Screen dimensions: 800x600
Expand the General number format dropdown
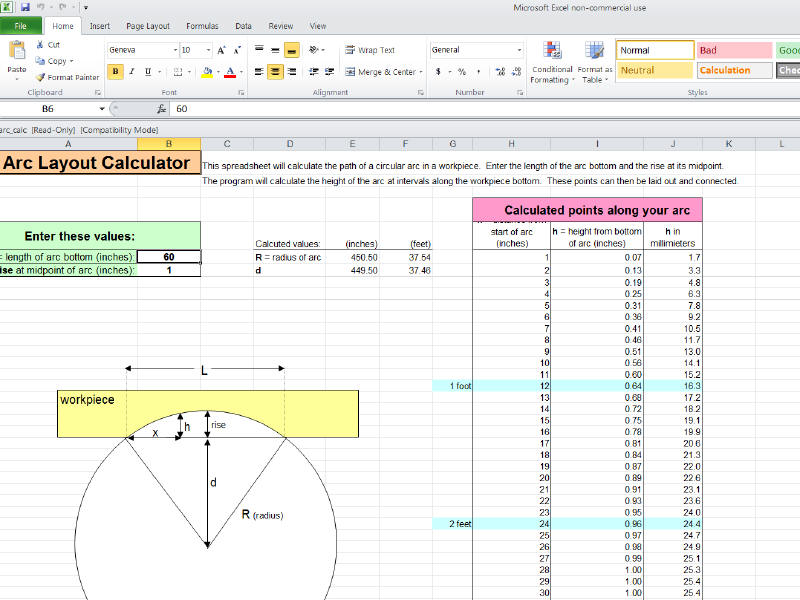pos(519,50)
